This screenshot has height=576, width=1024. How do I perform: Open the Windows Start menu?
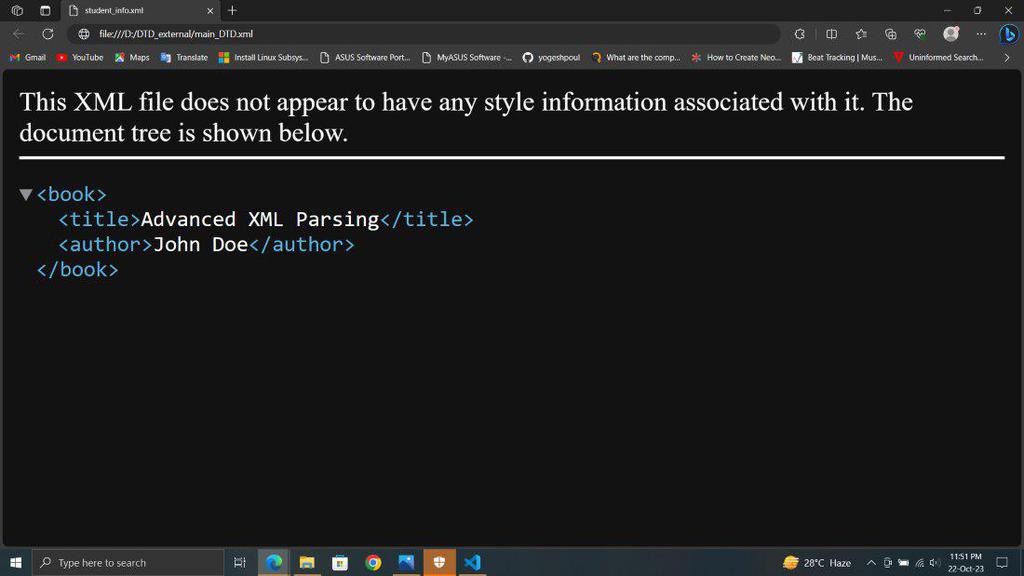click(16, 562)
